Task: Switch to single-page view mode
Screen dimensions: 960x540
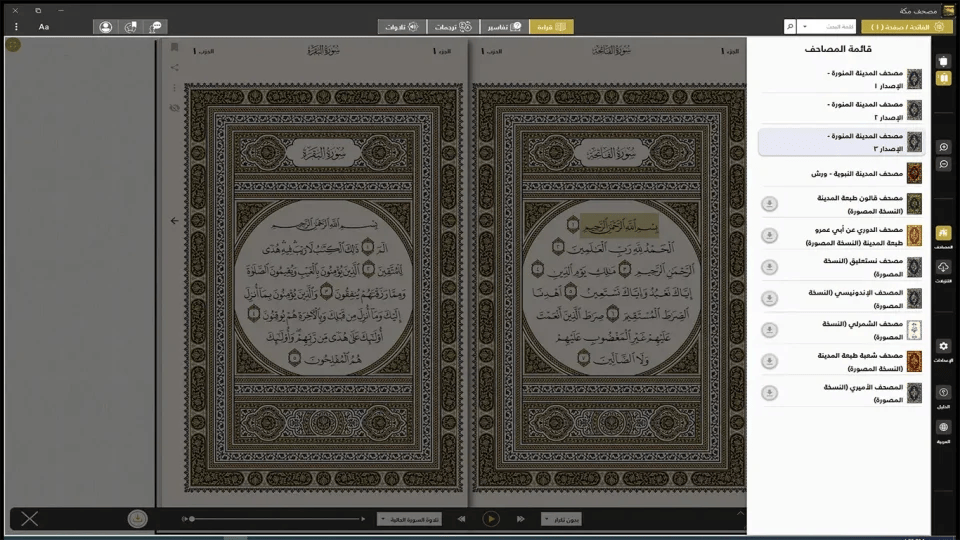Action: 943,61
